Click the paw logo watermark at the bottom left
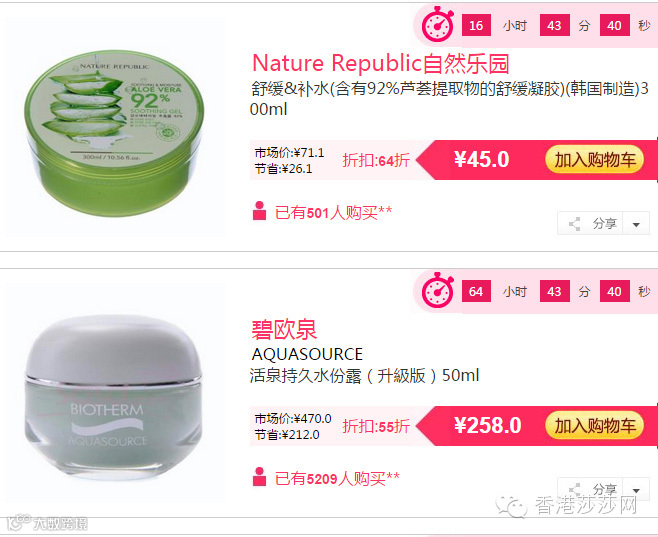Image resolution: width=658 pixels, height=537 pixels. (18, 522)
